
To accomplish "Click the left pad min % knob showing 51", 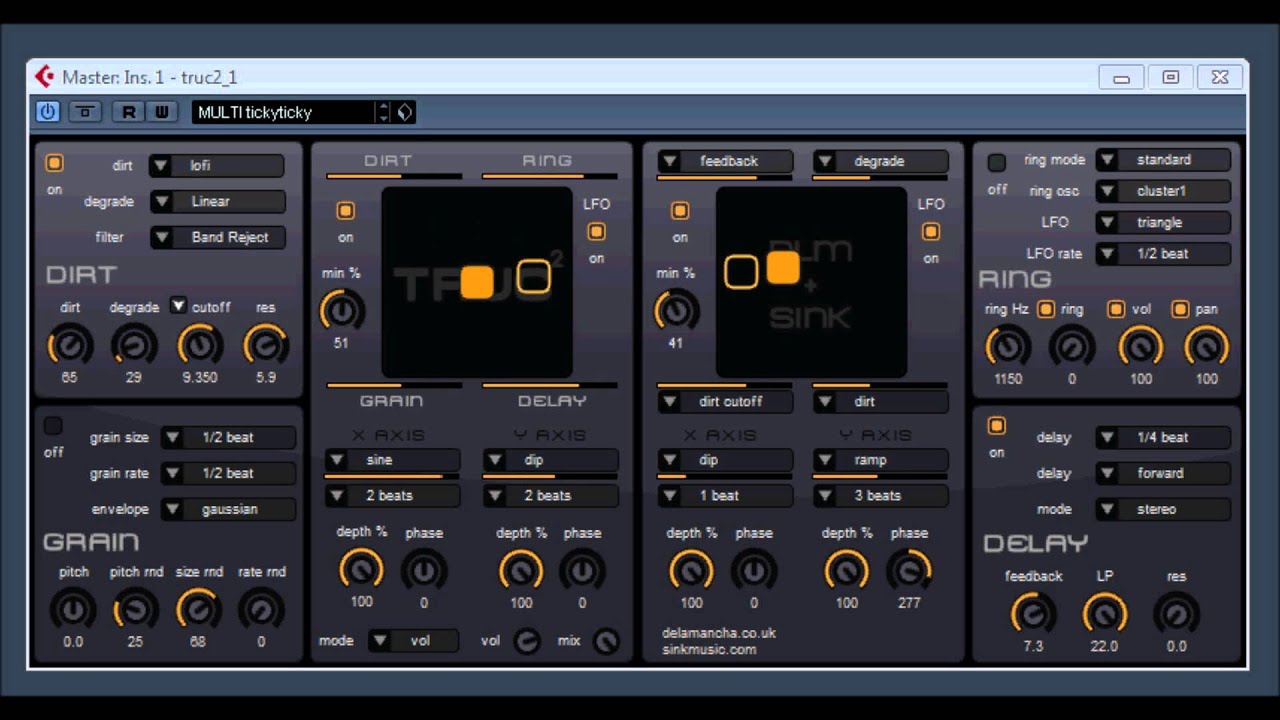I will pos(342,312).
